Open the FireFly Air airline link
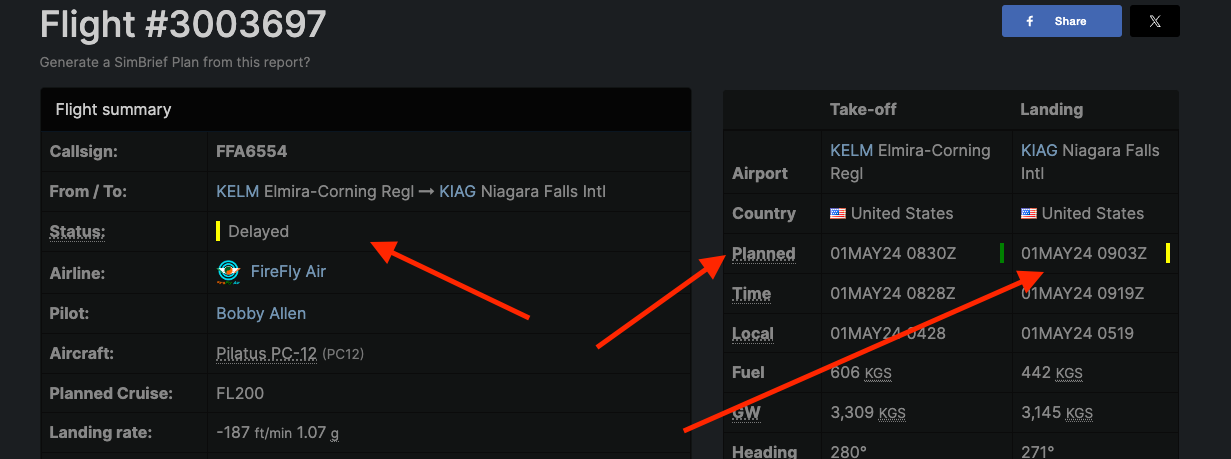The image size is (1231, 459). click(x=288, y=272)
